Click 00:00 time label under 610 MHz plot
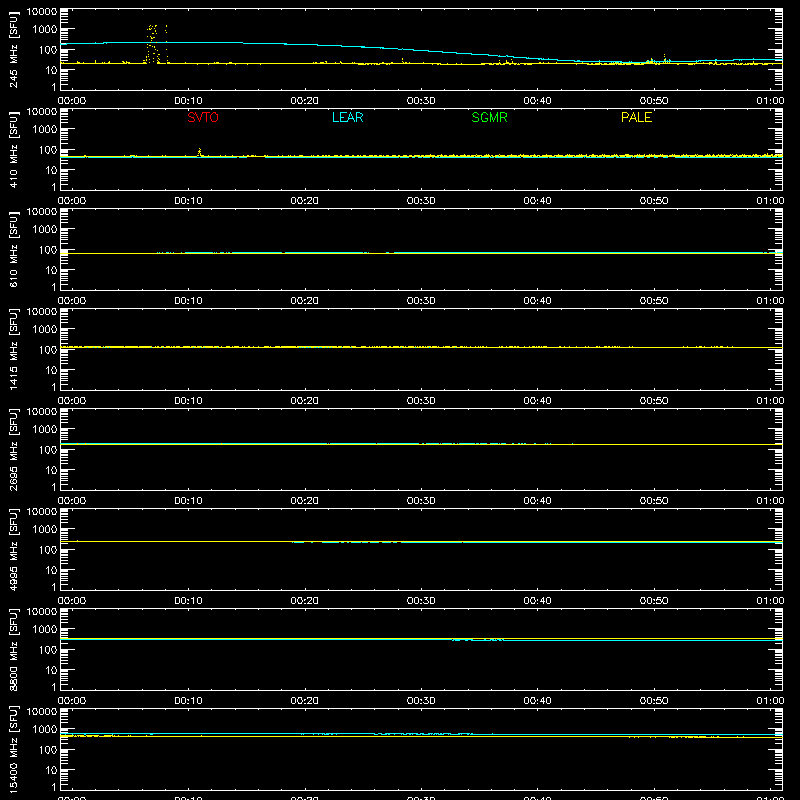The height and width of the screenshot is (800, 800). 72,301
